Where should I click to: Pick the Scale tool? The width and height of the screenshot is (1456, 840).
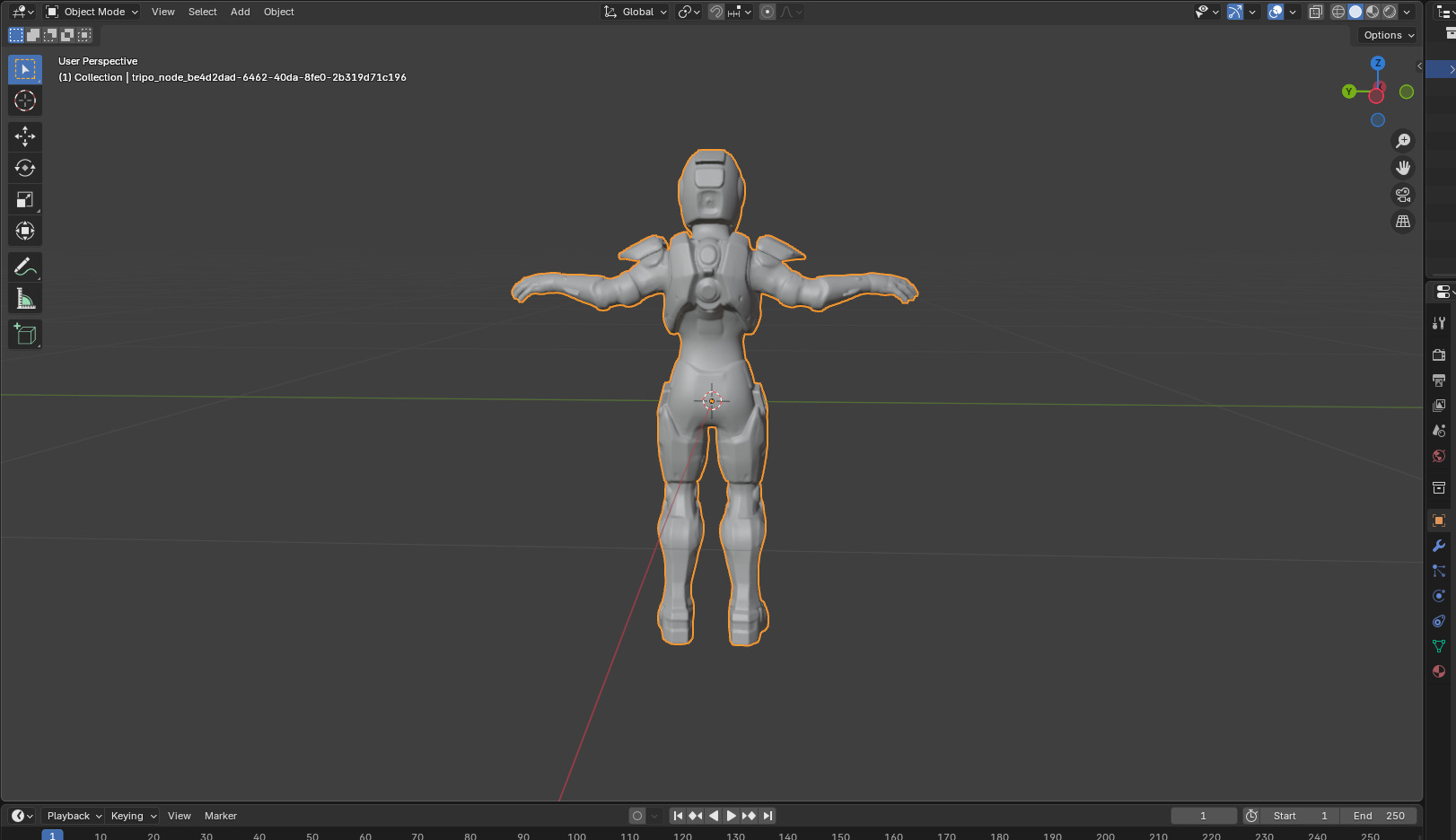(25, 199)
